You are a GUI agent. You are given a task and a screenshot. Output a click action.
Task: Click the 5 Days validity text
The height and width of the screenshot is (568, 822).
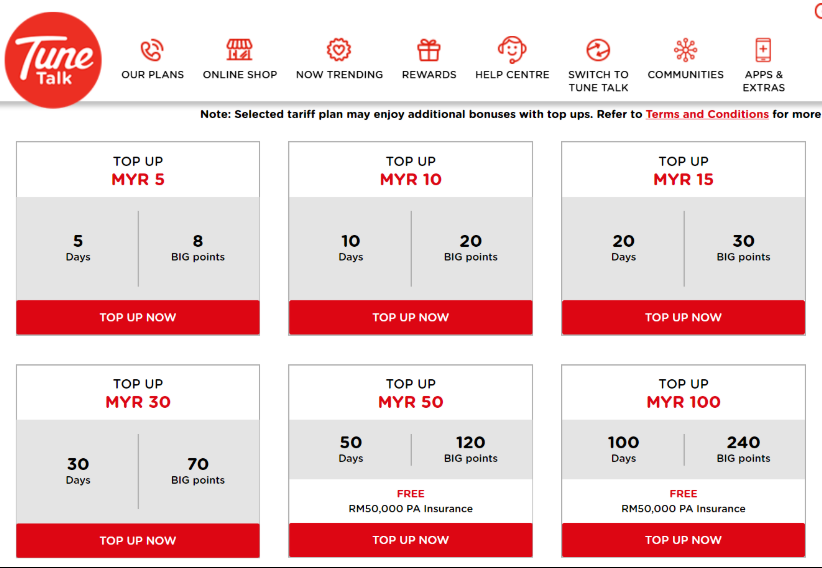coord(78,248)
